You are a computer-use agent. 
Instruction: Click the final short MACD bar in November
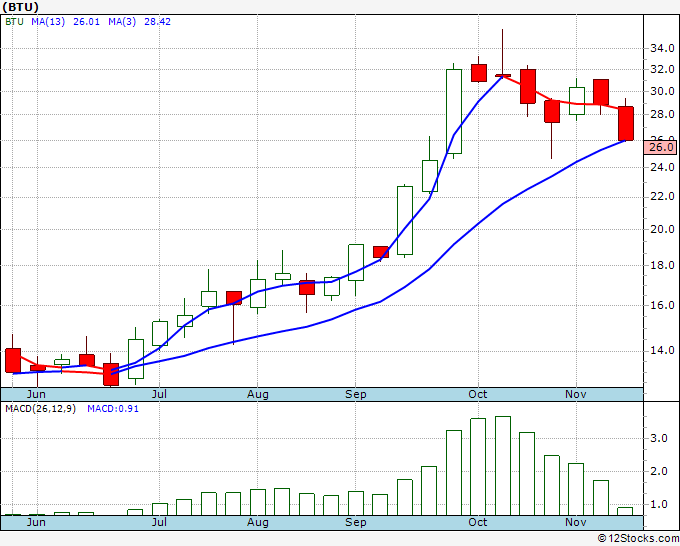tap(625, 511)
